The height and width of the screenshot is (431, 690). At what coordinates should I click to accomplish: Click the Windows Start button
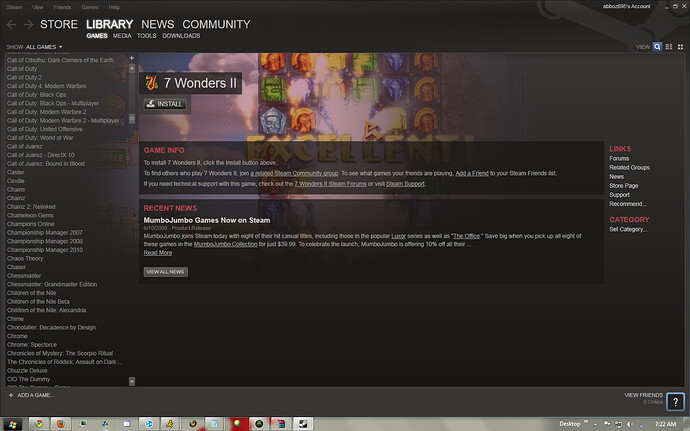[11, 423]
